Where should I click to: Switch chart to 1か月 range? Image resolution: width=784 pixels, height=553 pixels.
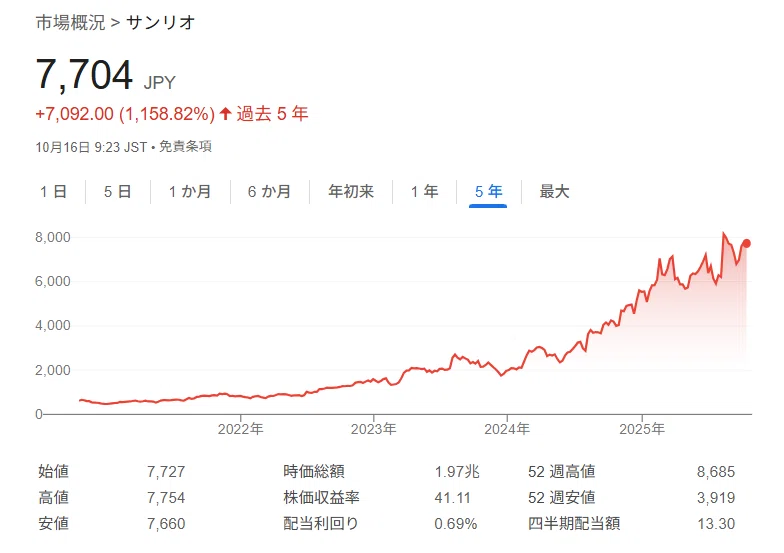click(190, 192)
